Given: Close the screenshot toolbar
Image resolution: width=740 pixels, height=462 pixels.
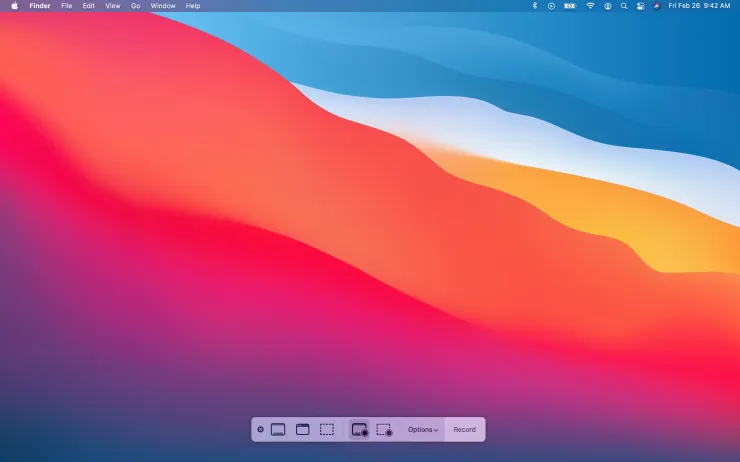Looking at the screenshot, I should tap(260, 430).
